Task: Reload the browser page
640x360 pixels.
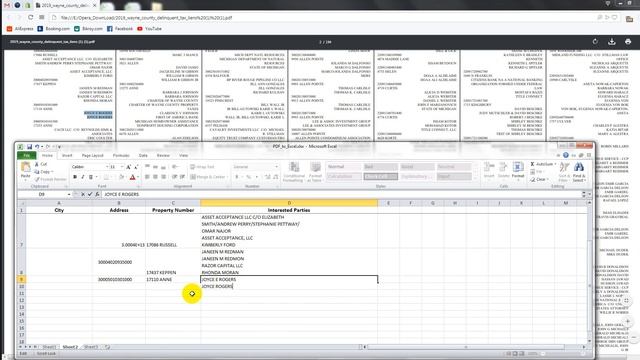Action: (x=30, y=18)
